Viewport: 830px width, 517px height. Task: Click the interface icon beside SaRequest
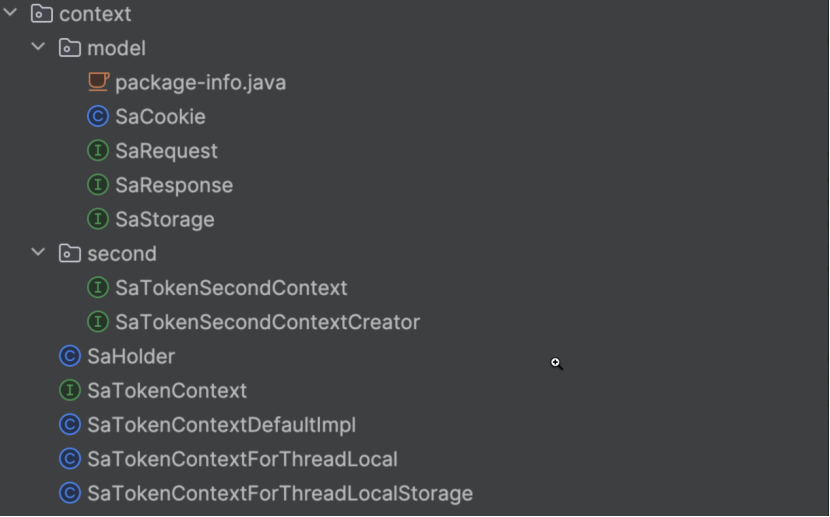tap(98, 151)
